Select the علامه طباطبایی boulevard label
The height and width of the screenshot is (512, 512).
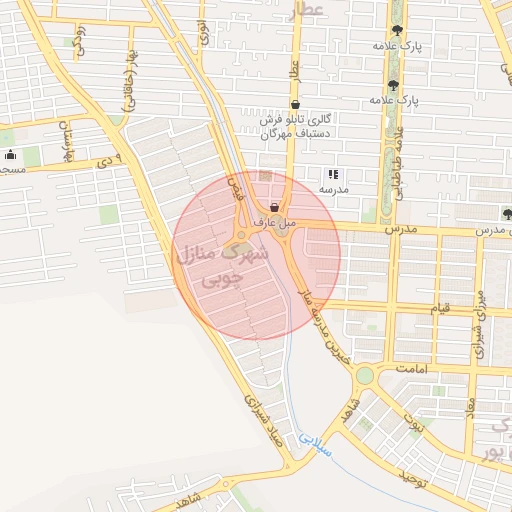click(x=400, y=163)
